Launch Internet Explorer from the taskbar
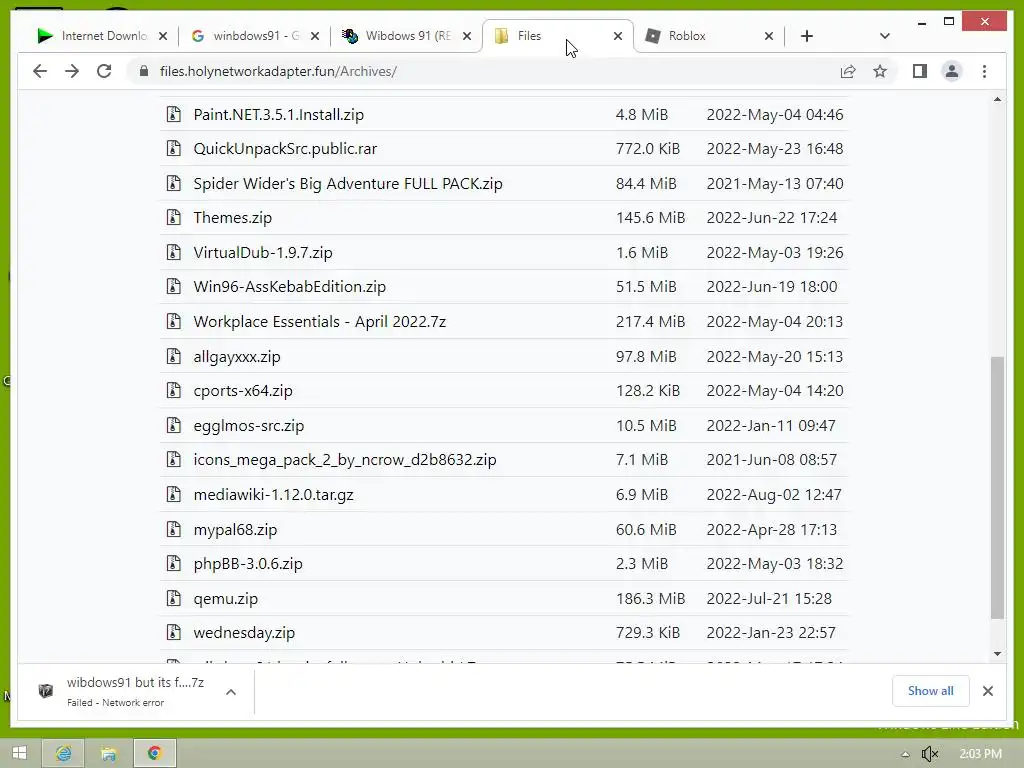1024x768 pixels. 63,753
